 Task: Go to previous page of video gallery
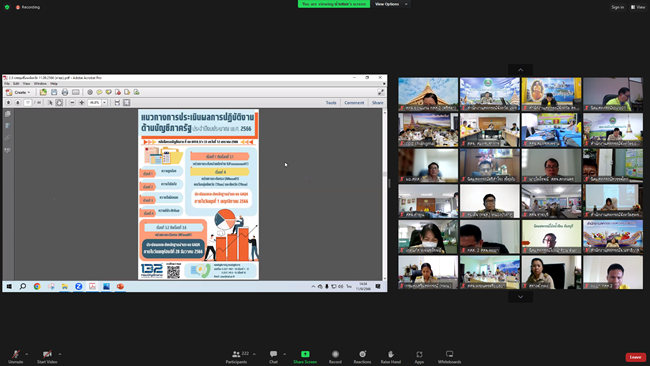coord(520,70)
